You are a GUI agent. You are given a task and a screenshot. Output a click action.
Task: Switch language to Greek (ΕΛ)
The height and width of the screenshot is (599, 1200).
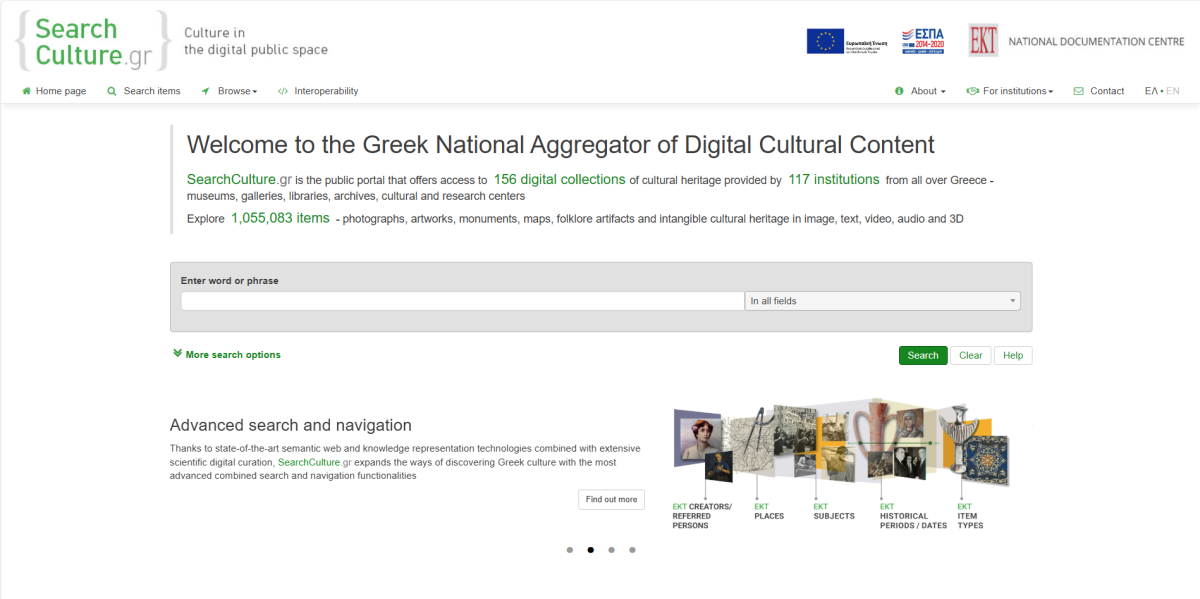coord(1151,91)
